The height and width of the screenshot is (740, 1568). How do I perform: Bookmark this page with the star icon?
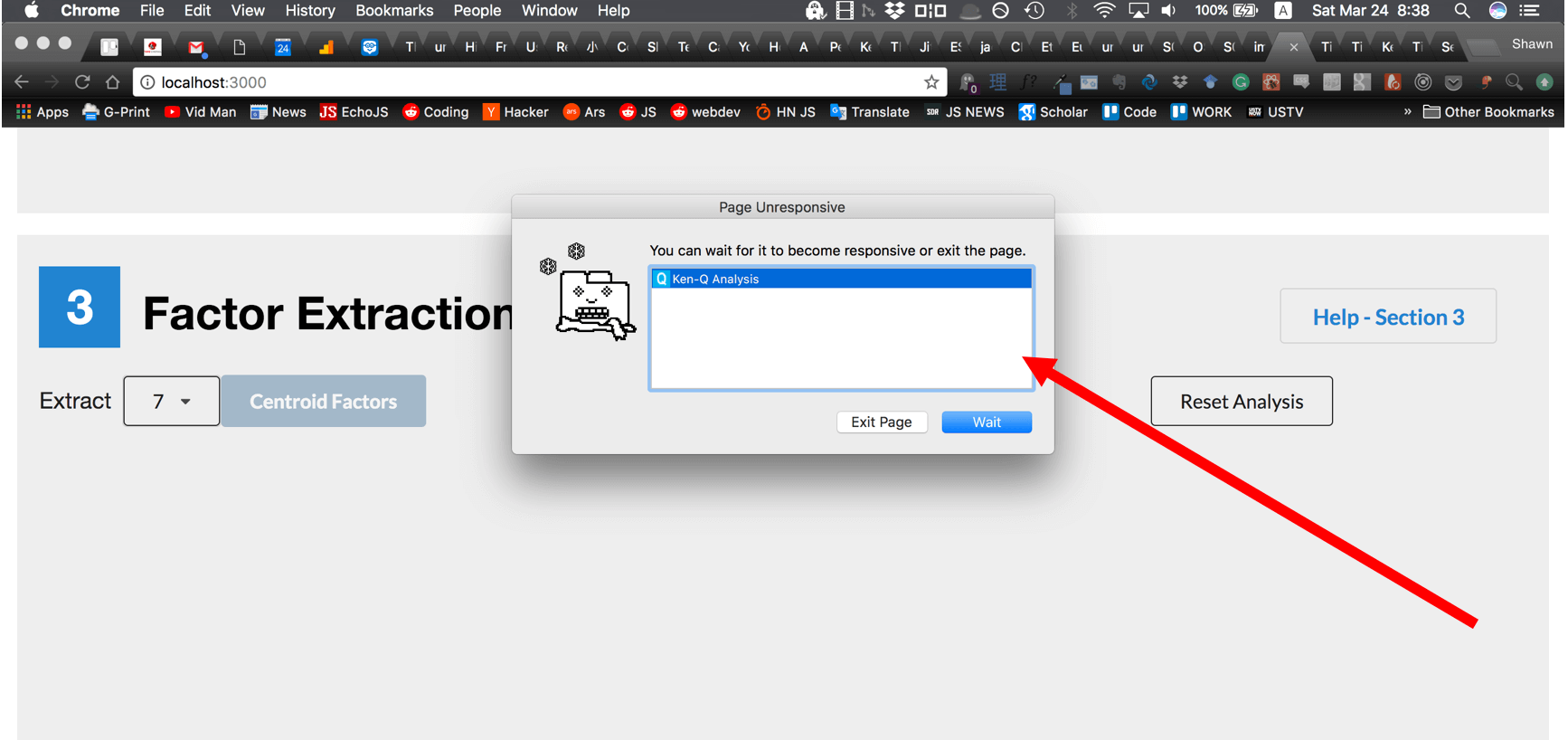(x=931, y=82)
